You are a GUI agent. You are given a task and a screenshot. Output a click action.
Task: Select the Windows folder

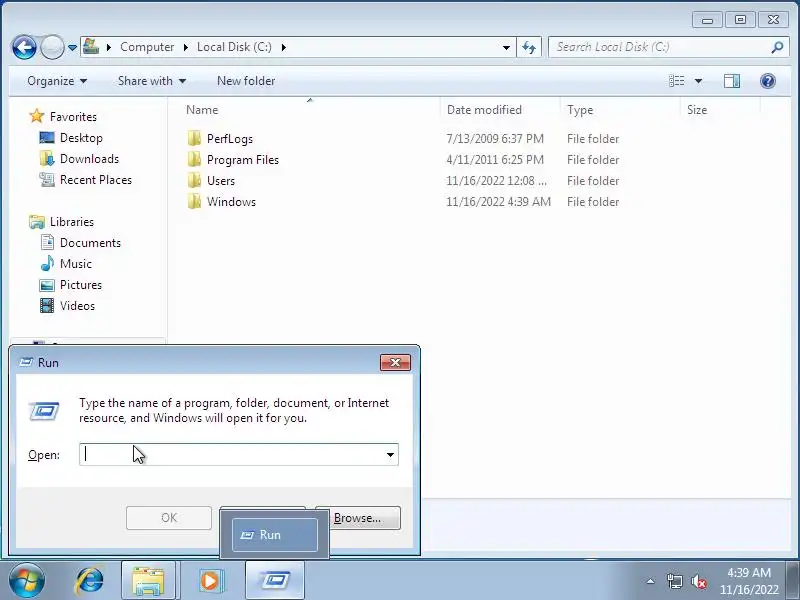pyautogui.click(x=231, y=202)
